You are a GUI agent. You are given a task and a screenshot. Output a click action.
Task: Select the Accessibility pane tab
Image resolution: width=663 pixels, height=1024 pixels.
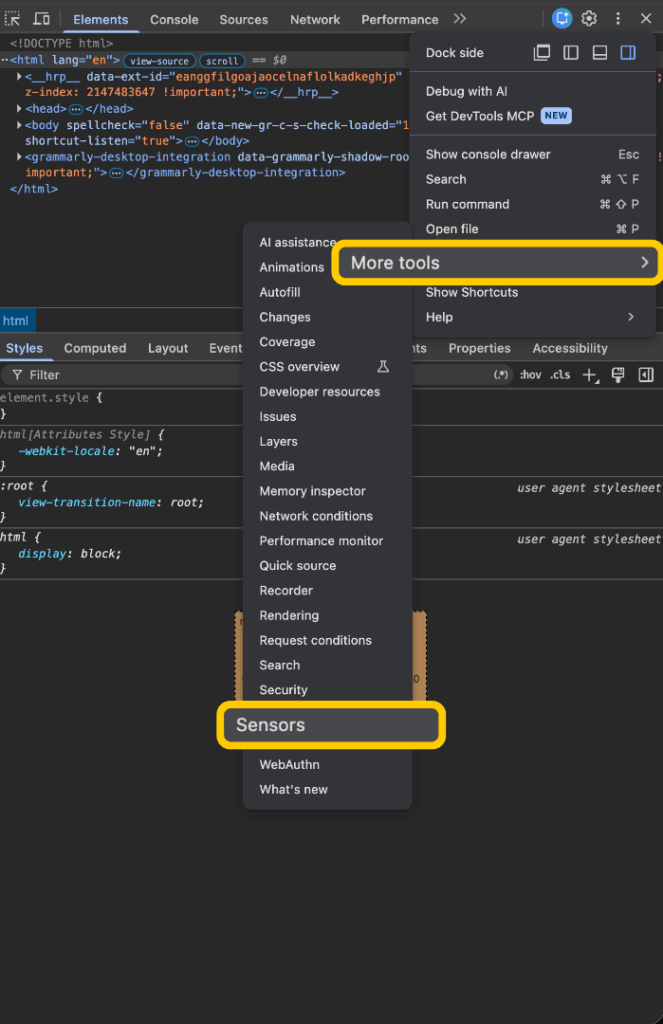[x=570, y=348]
